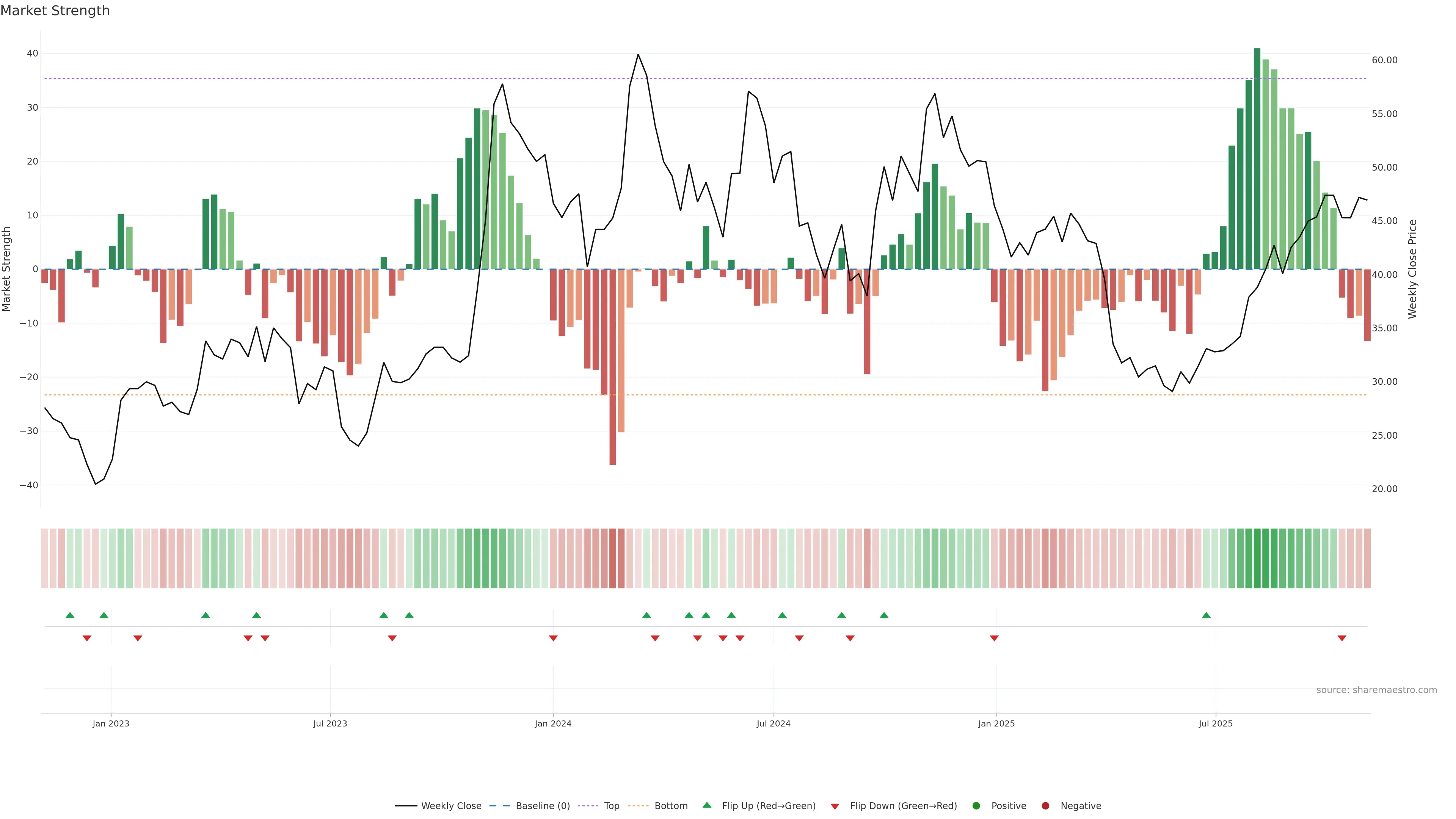Click the tallest dark green strength bar
This screenshot has height=819, width=1456.
(x=1257, y=158)
